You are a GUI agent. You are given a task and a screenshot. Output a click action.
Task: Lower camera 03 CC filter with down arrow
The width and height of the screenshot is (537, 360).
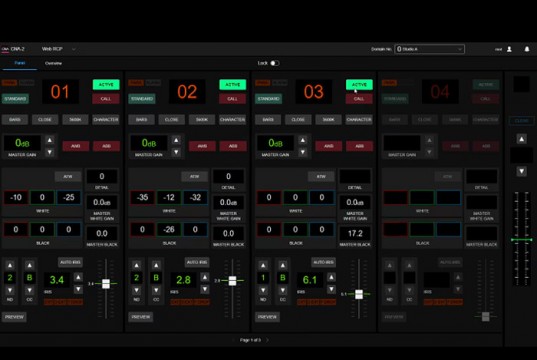[x=283, y=290]
